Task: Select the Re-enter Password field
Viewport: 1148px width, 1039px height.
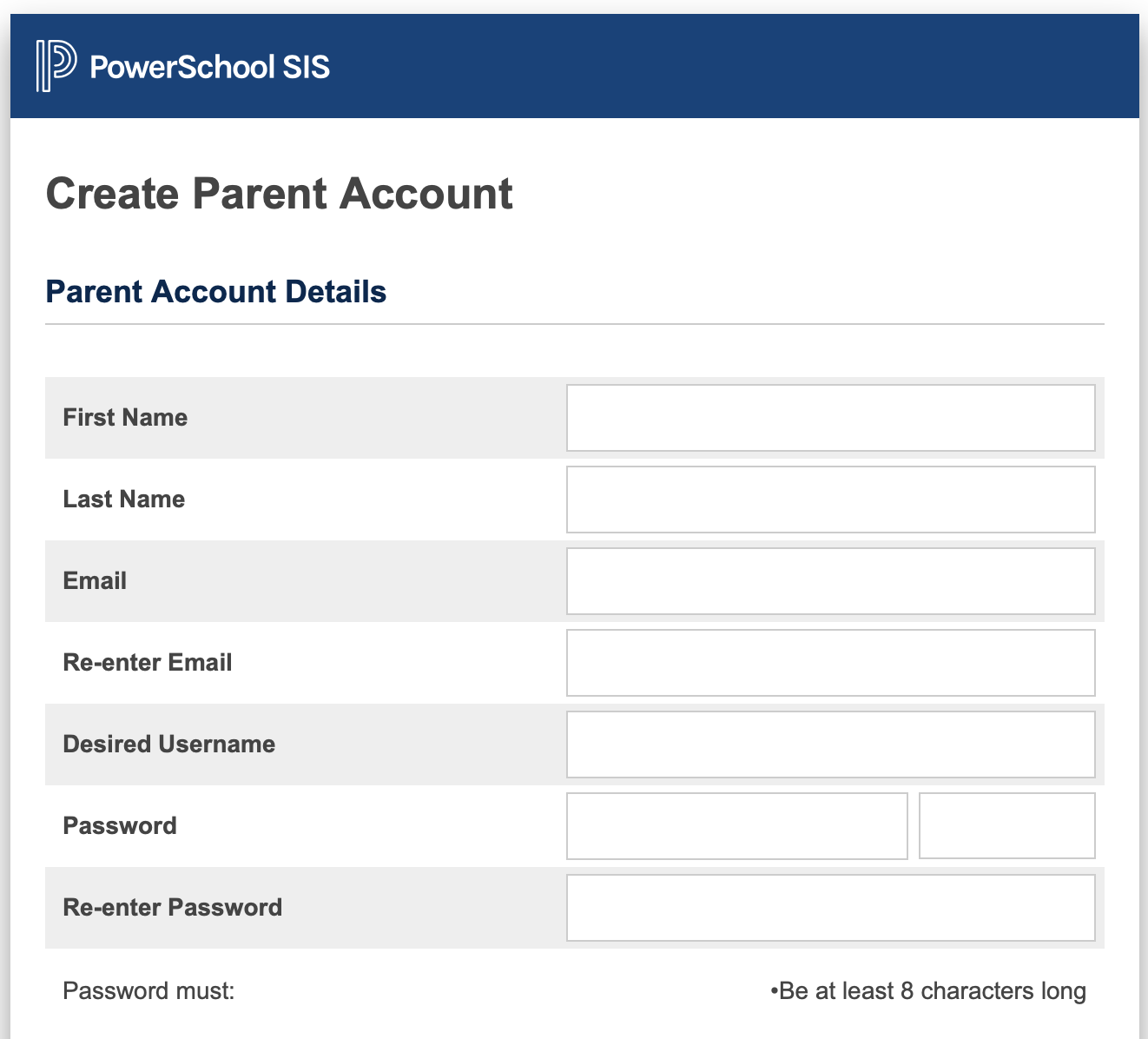Action: point(831,908)
